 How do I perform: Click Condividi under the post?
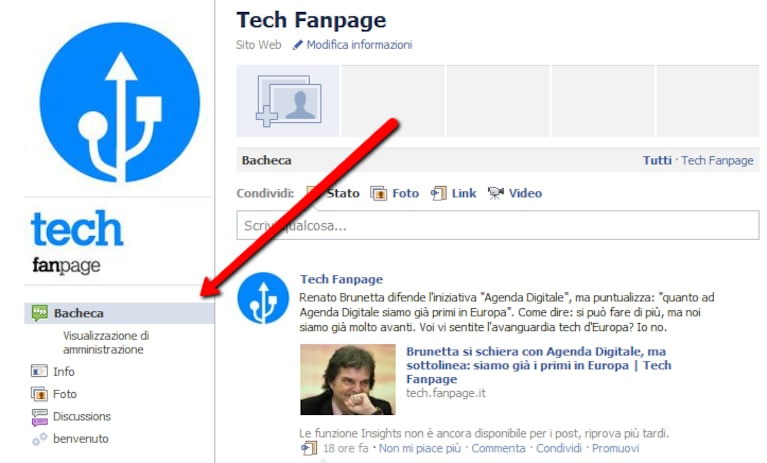click(559, 448)
